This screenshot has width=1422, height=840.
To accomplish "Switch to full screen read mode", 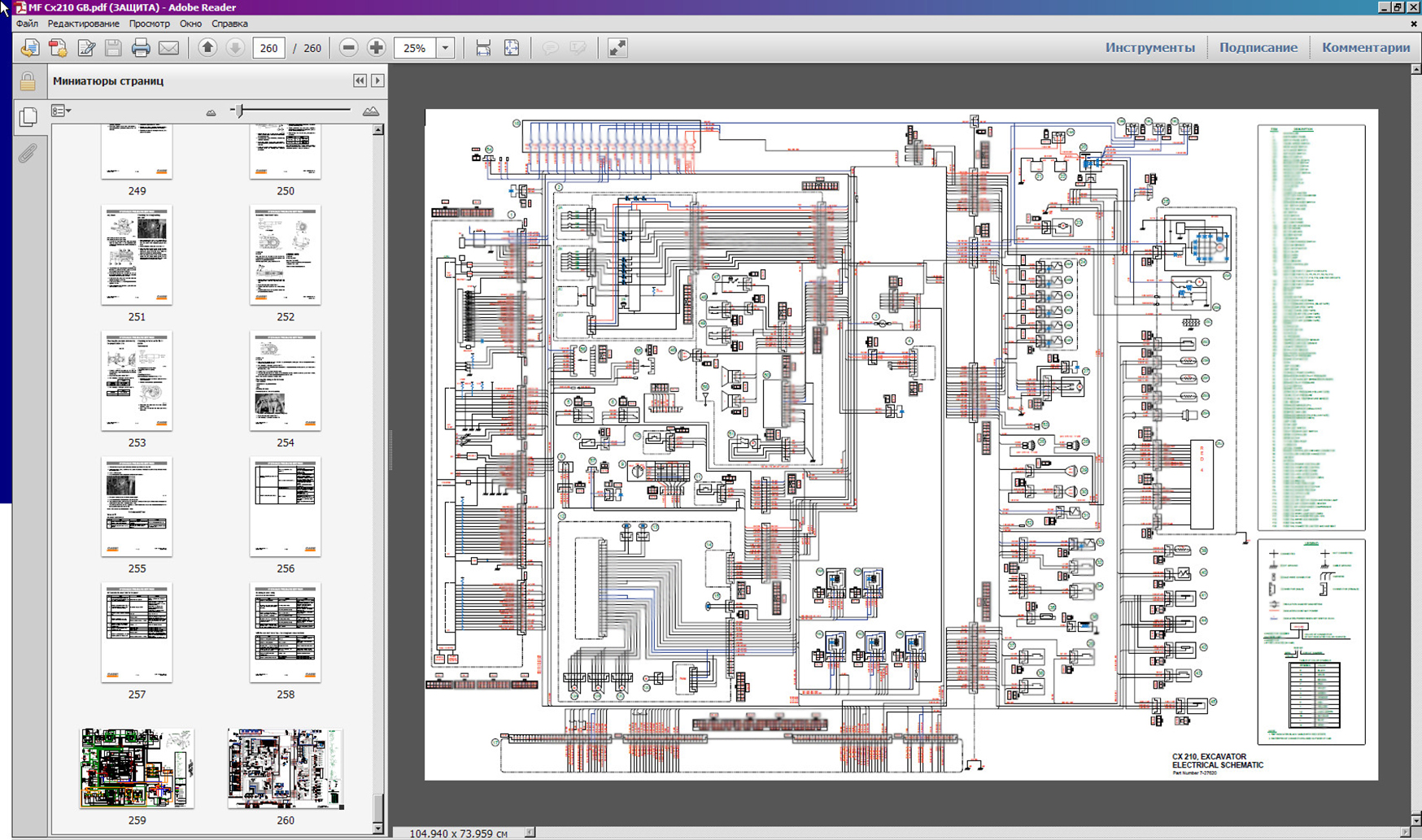I will tap(617, 48).
